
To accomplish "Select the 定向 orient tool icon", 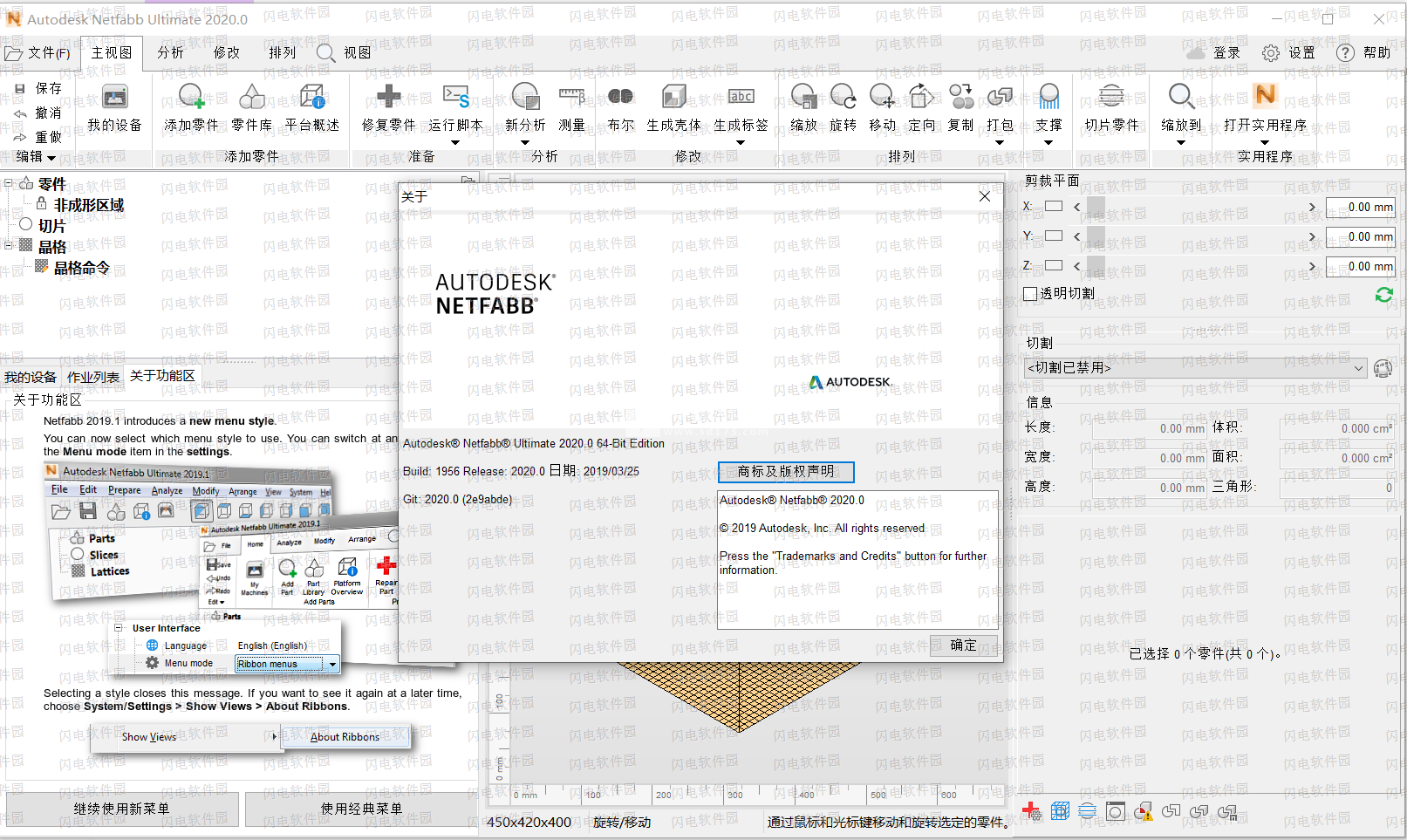I will (921, 97).
